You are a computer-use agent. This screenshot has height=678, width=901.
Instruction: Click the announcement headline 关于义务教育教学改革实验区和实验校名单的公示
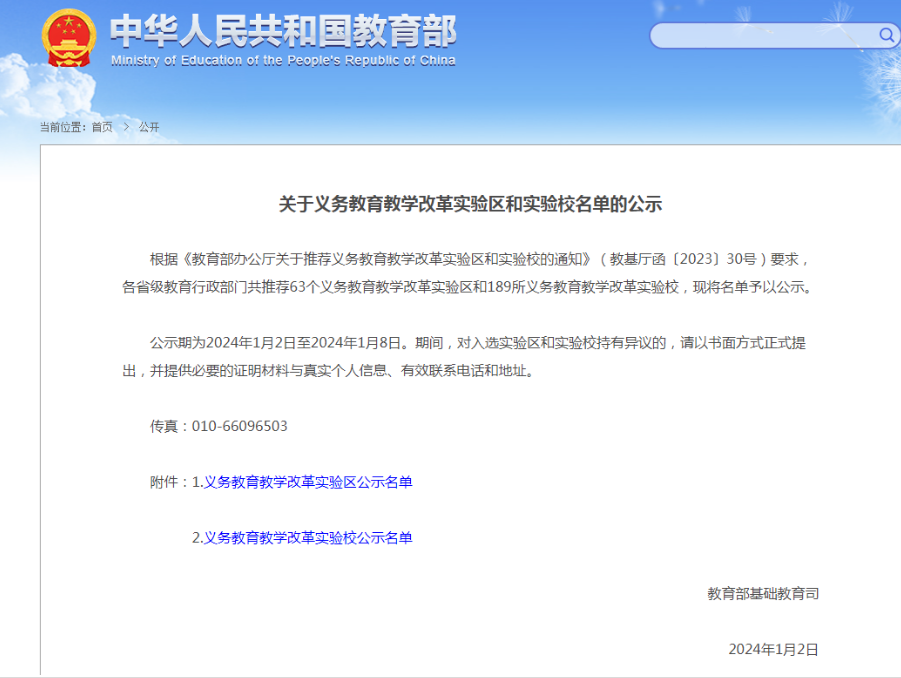pos(470,204)
